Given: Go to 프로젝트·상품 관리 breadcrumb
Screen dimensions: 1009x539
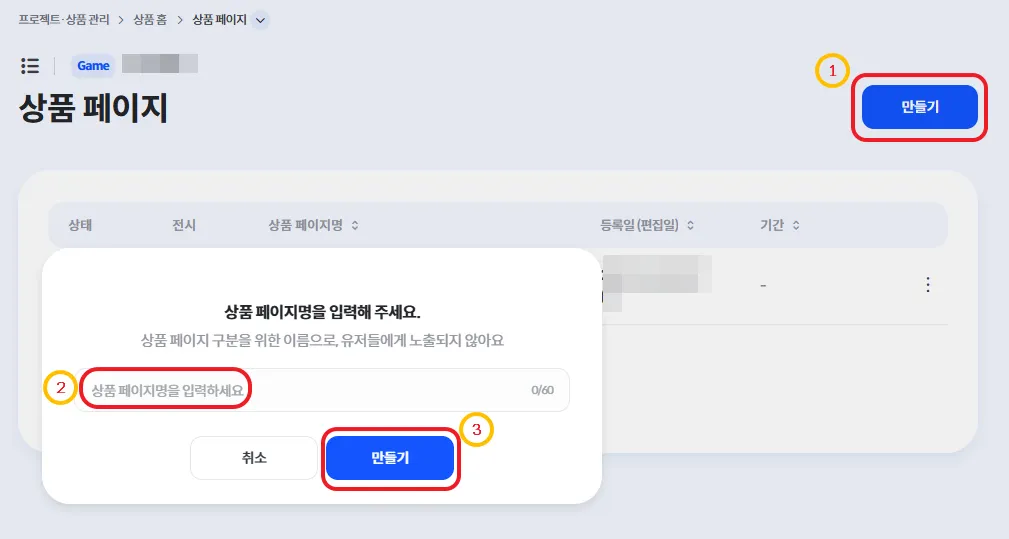Looking at the screenshot, I should tap(64, 20).
